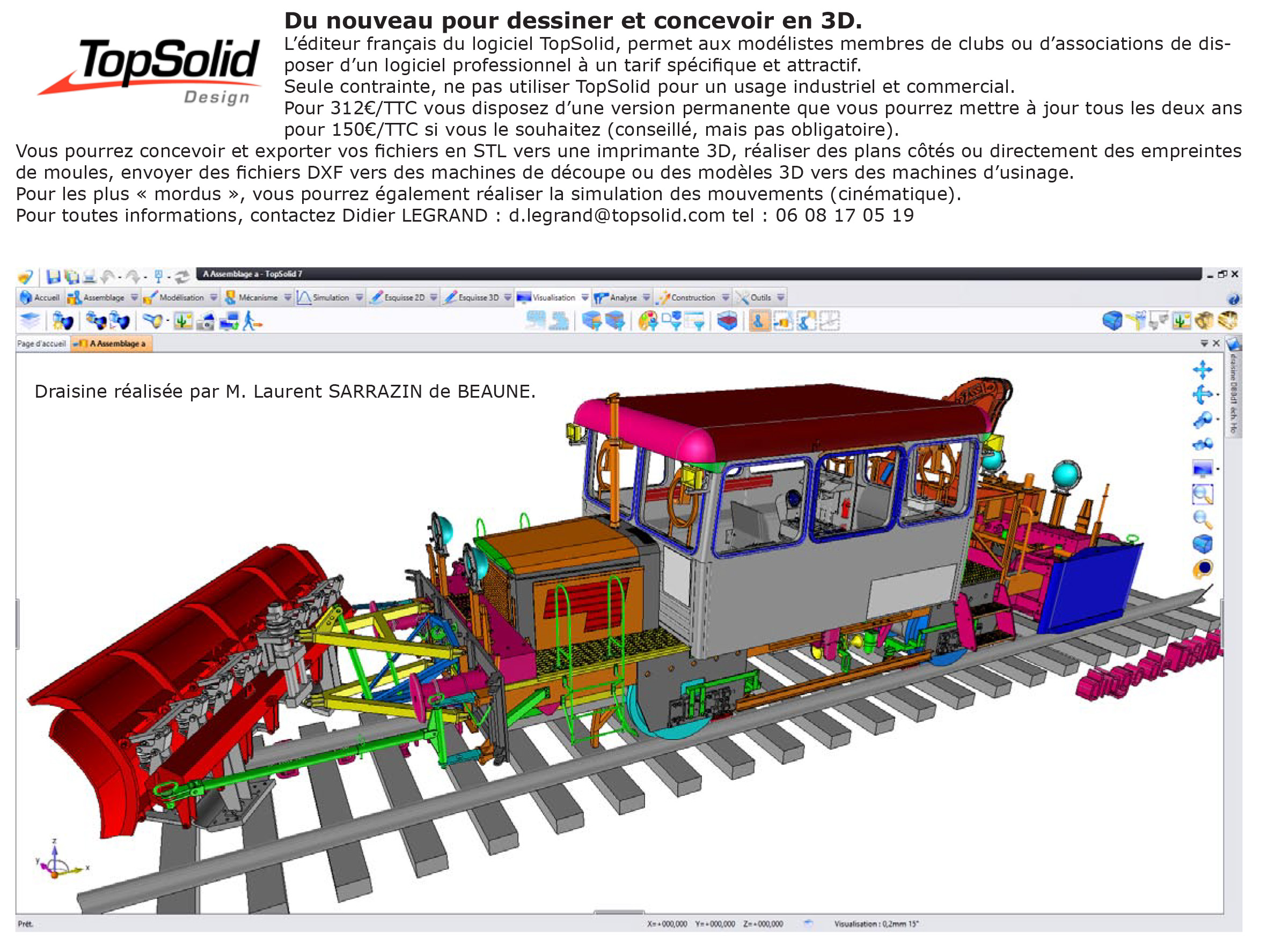Viewport: 1274px width, 952px height.
Task: Click the orange ring rendering icon
Action: pos(1203,569)
